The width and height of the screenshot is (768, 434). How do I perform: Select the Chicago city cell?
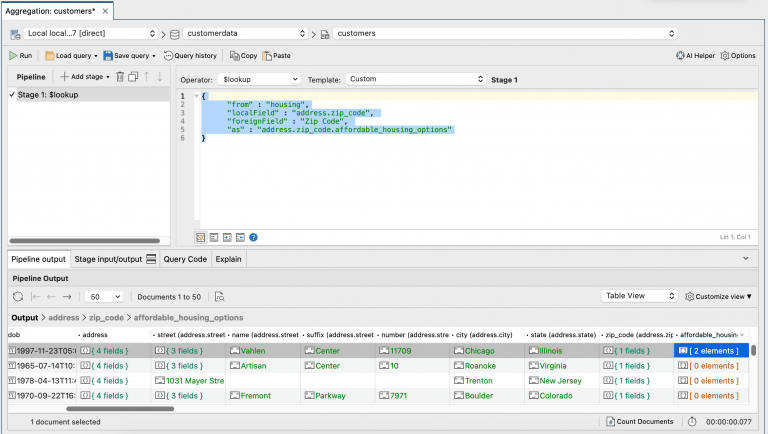[x=480, y=351]
